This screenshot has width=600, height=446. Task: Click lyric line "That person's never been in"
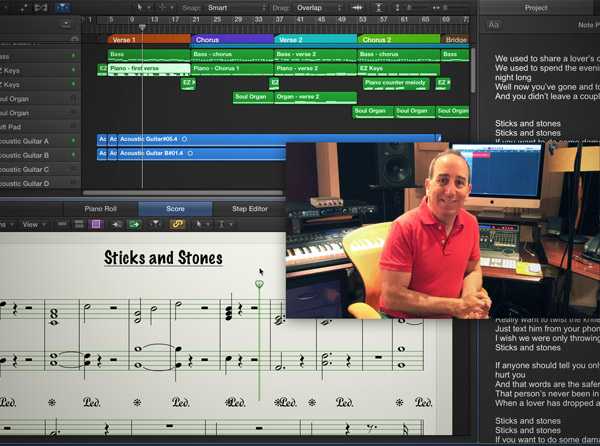[547, 394]
